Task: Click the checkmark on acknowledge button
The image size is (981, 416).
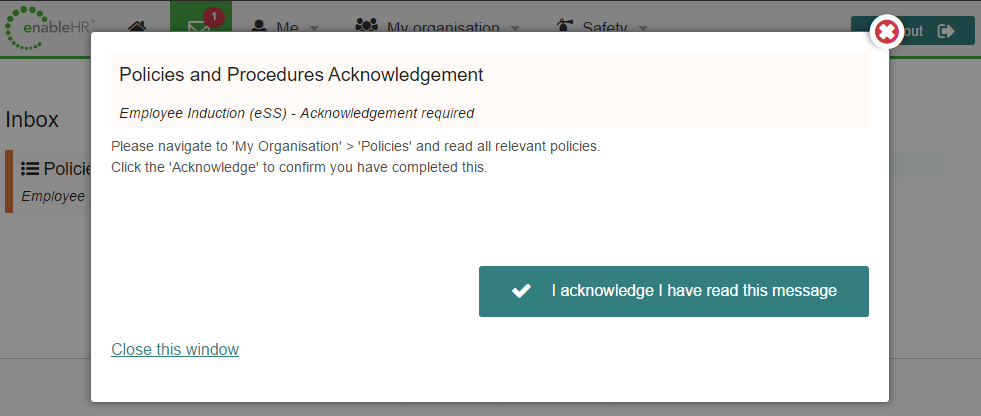Action: point(521,291)
